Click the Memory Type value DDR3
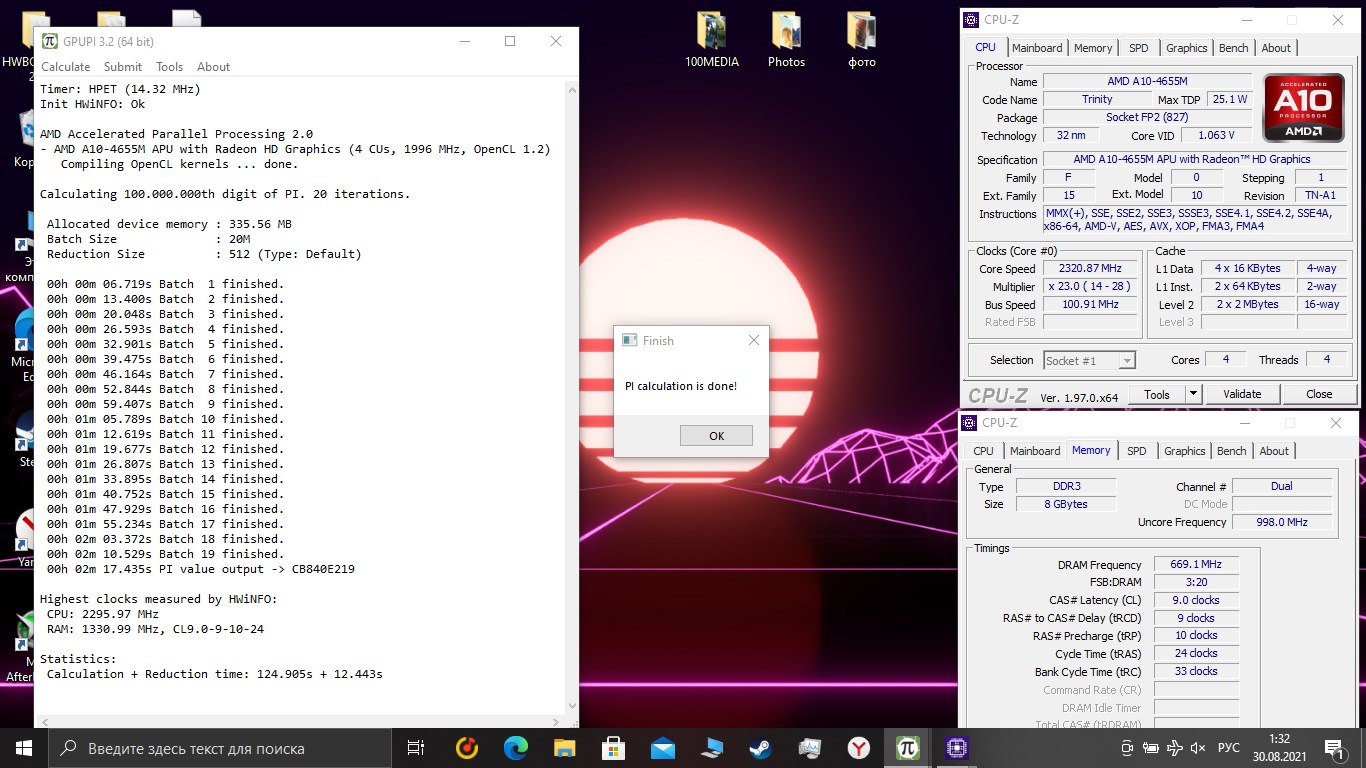The image size is (1366, 768). click(1065, 486)
